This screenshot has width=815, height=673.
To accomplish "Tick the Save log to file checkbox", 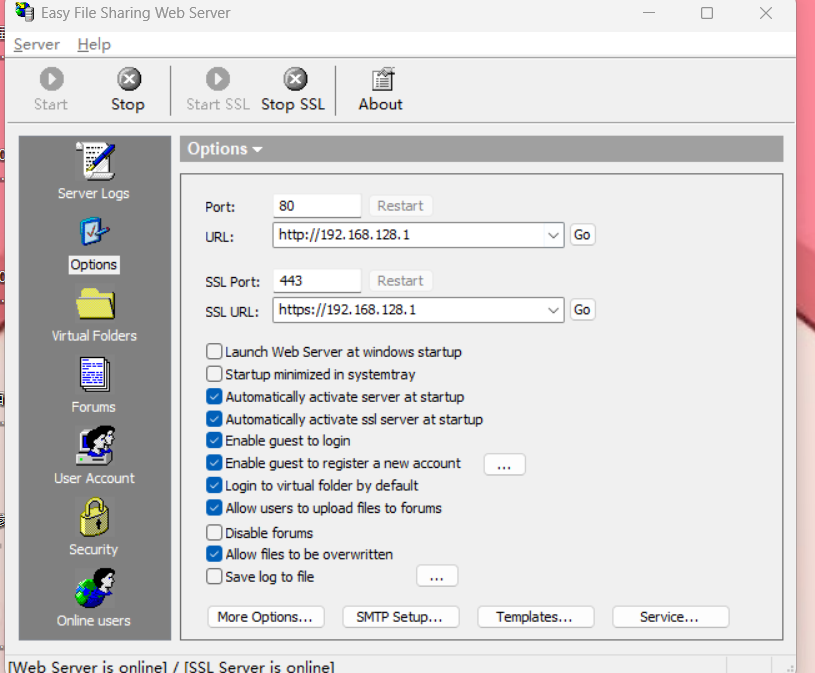I will point(214,577).
